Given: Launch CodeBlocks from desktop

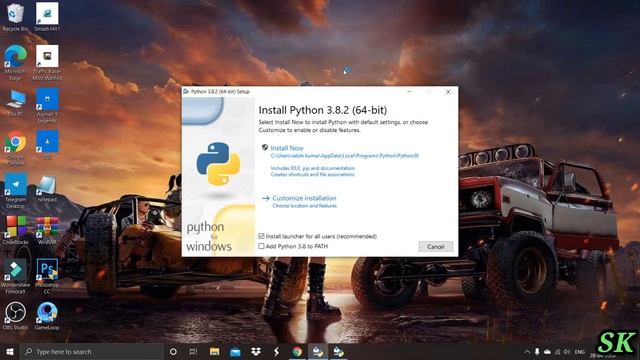Looking at the screenshot, I should 15,231.
